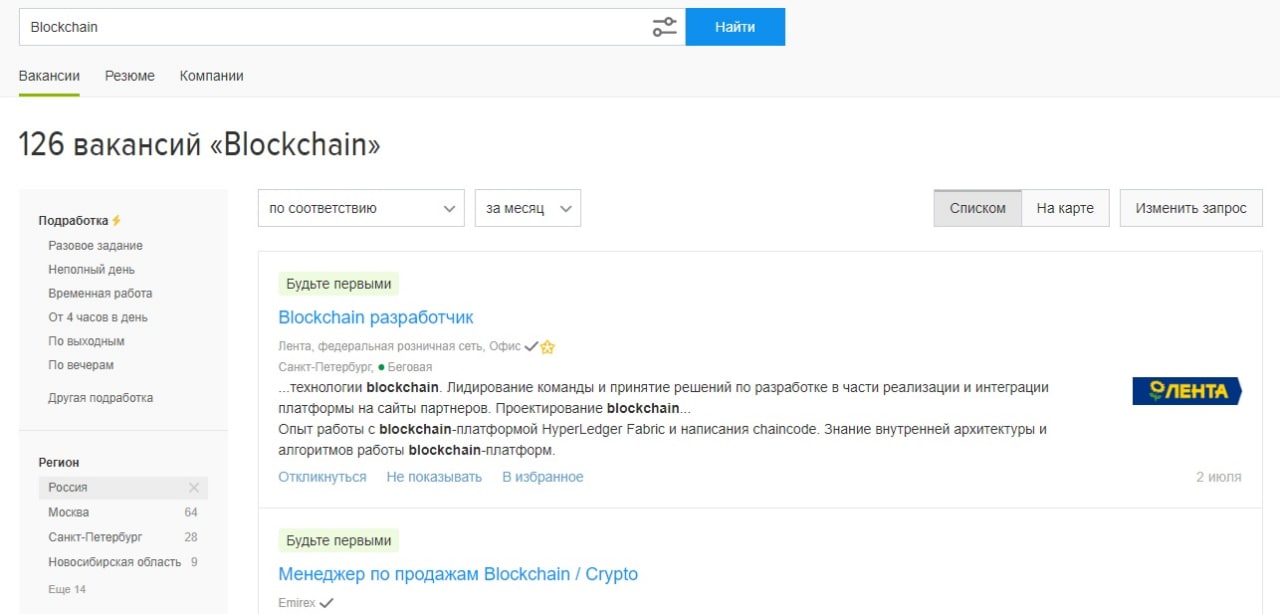The image size is (1280, 614).
Task: Open the Blockchain разработчик vacancy link
Action: pyautogui.click(x=376, y=318)
